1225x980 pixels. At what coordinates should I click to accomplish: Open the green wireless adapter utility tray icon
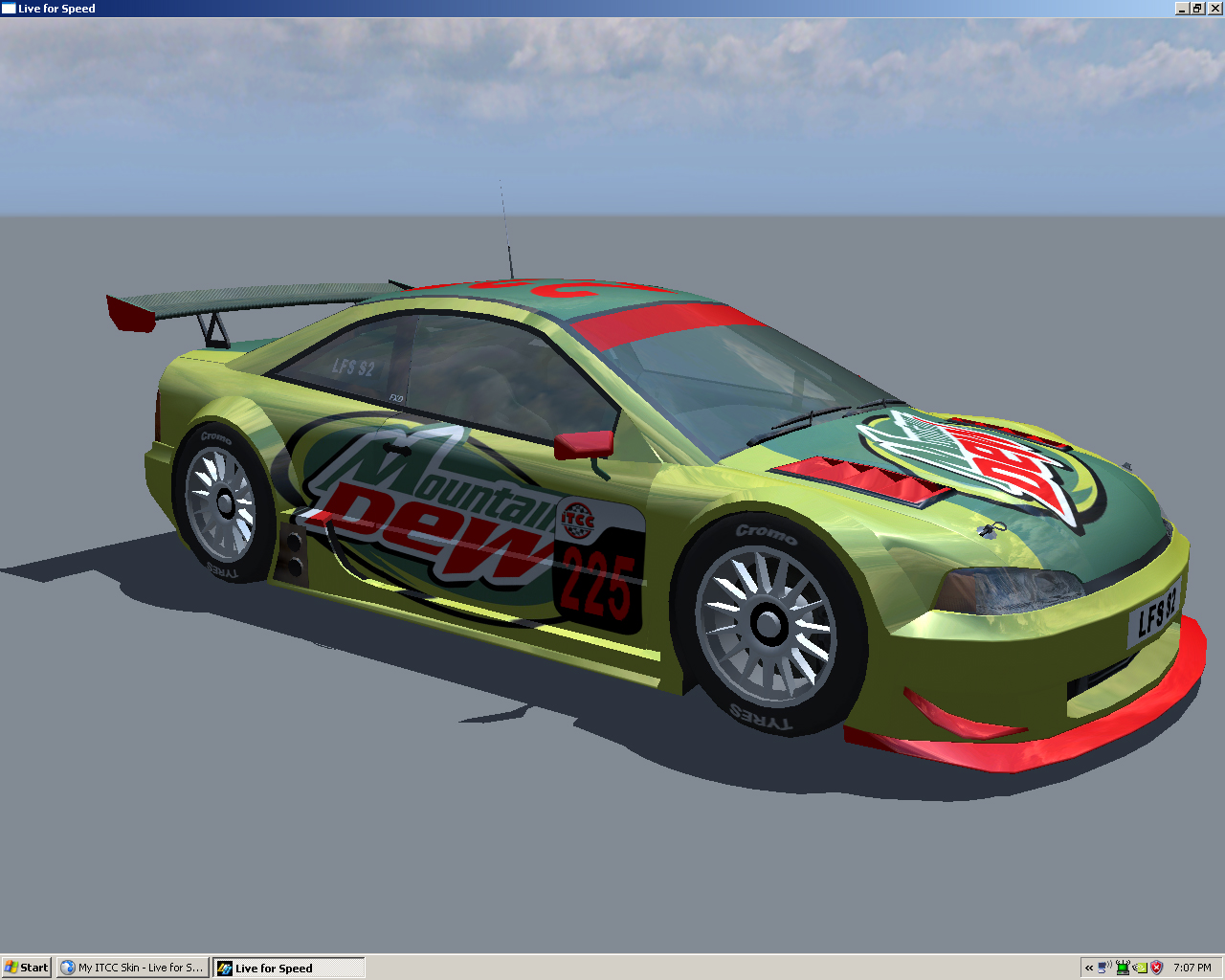(x=1123, y=968)
